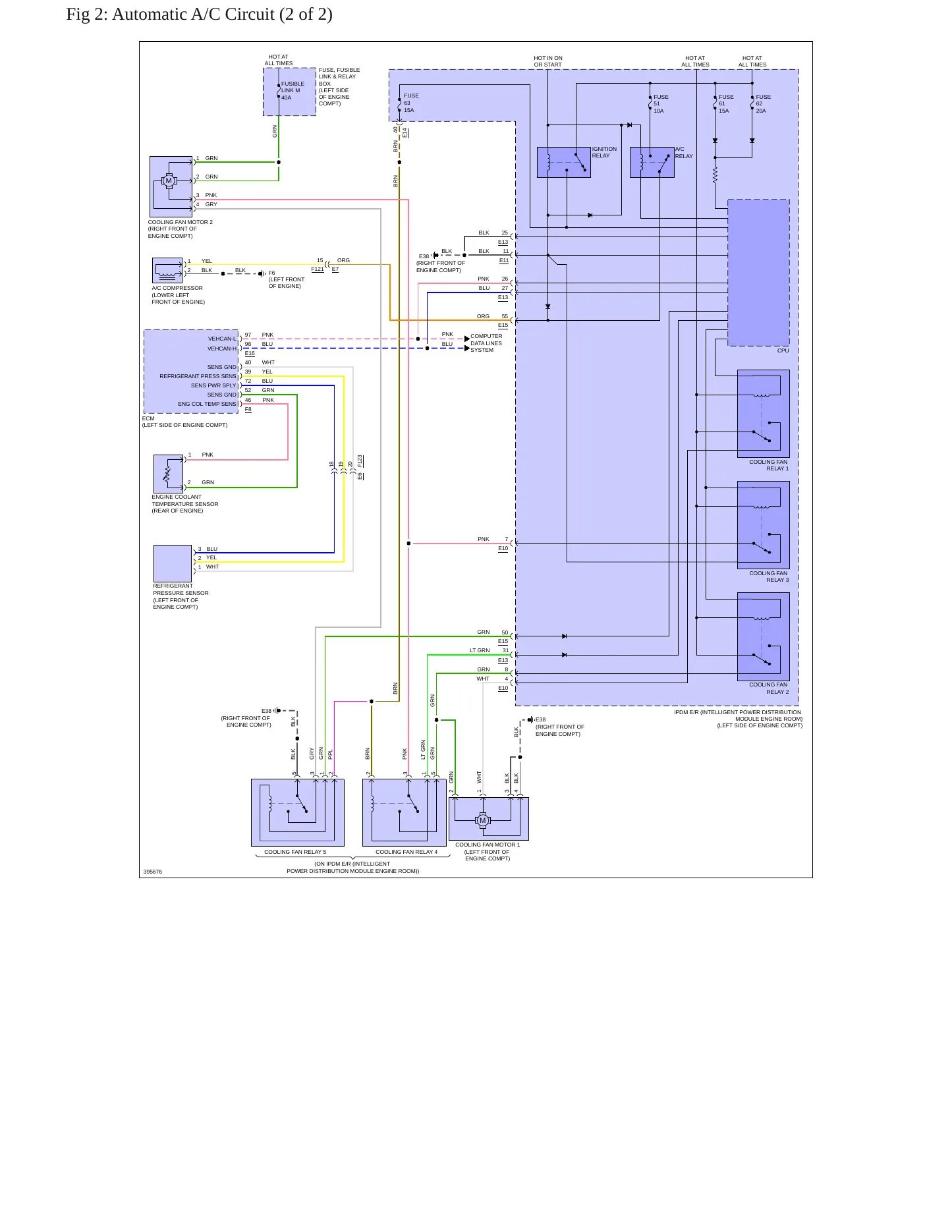Click the 'FUSE 63 15A' label
952x1232 pixels.
click(x=411, y=103)
